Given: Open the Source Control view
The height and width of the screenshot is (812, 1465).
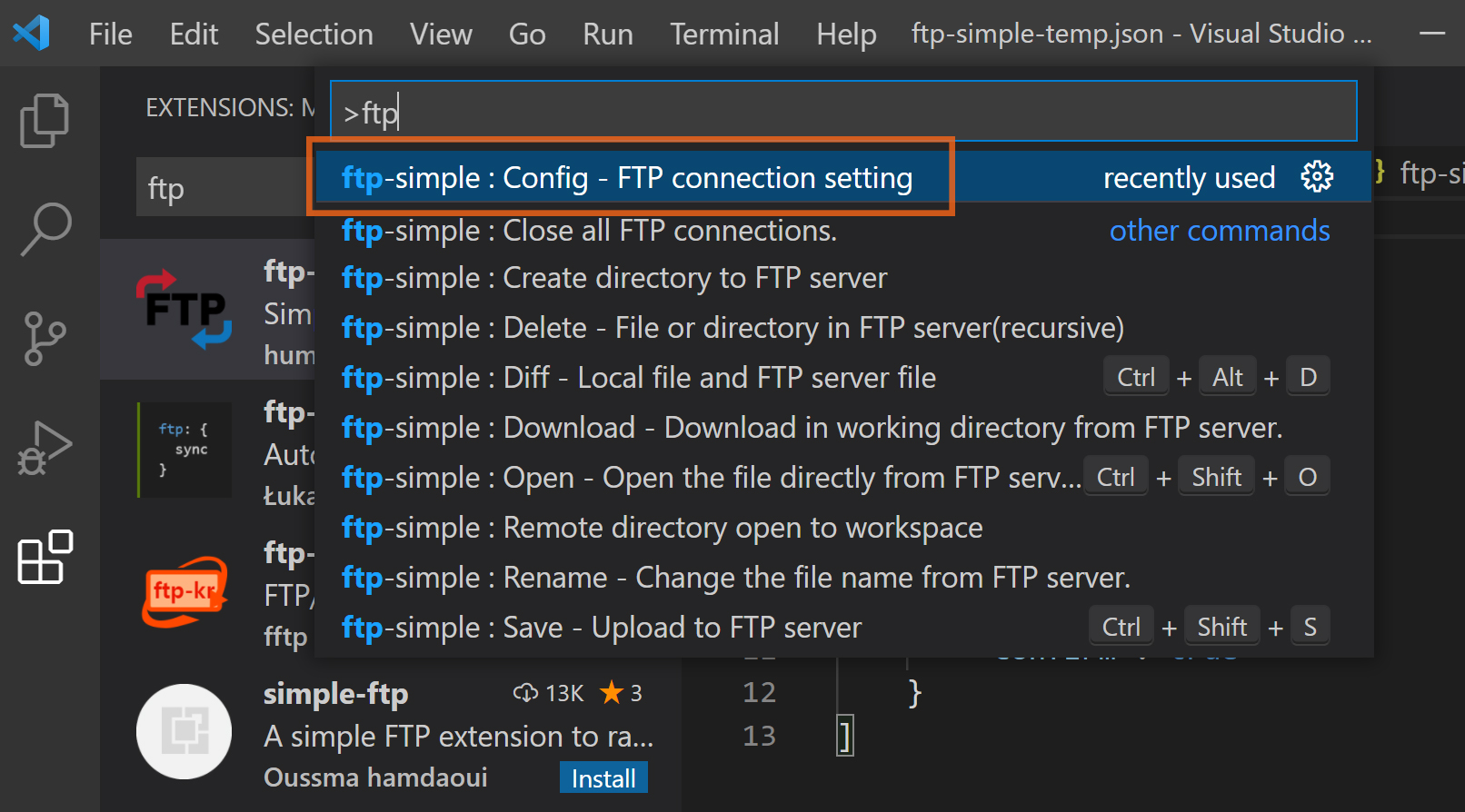Looking at the screenshot, I should [45, 338].
